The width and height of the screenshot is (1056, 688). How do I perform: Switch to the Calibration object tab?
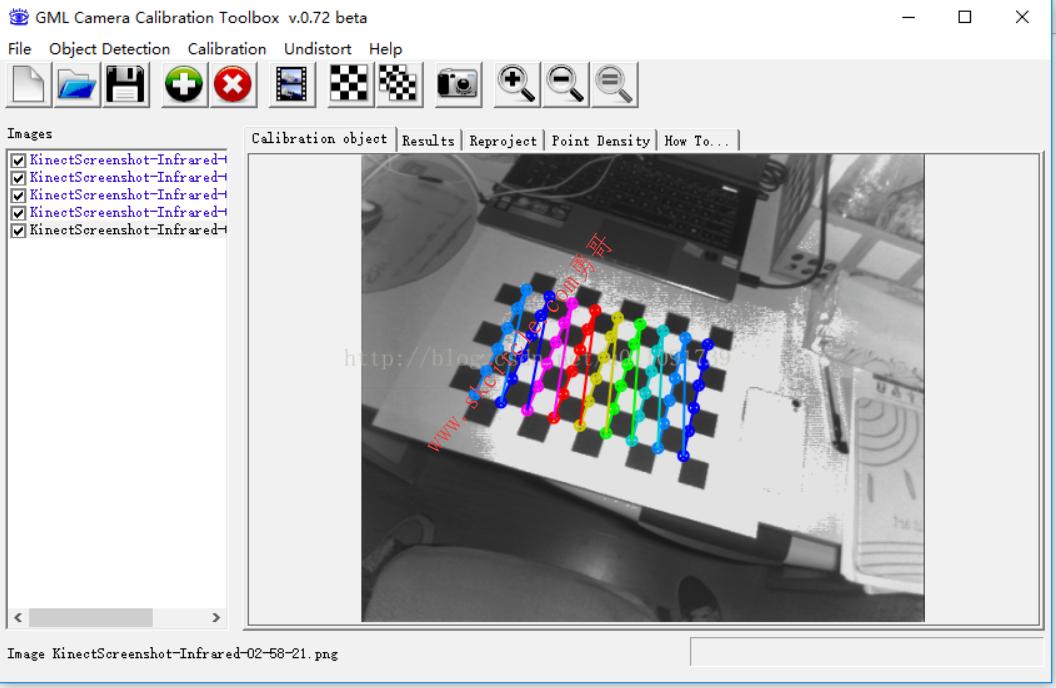tap(320, 139)
